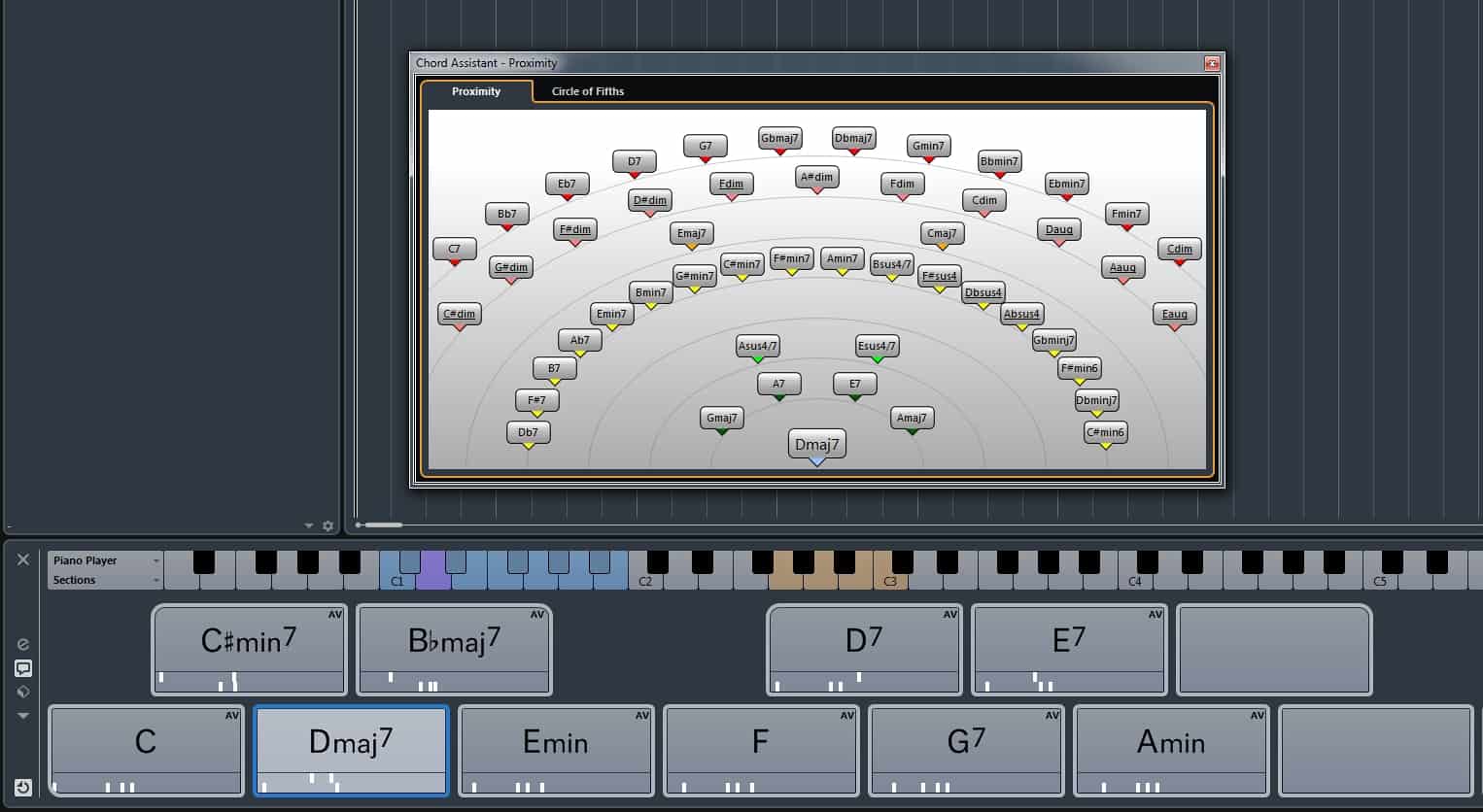Close the Chord Assistant window
Image resolution: width=1483 pixels, height=812 pixels.
tap(1212, 63)
